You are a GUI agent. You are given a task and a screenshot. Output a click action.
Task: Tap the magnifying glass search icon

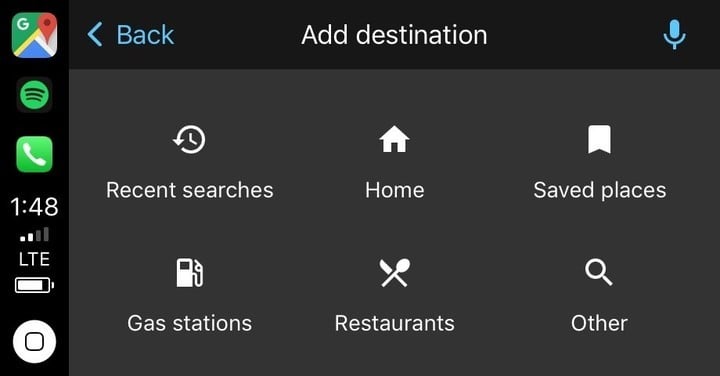pyautogui.click(x=599, y=272)
